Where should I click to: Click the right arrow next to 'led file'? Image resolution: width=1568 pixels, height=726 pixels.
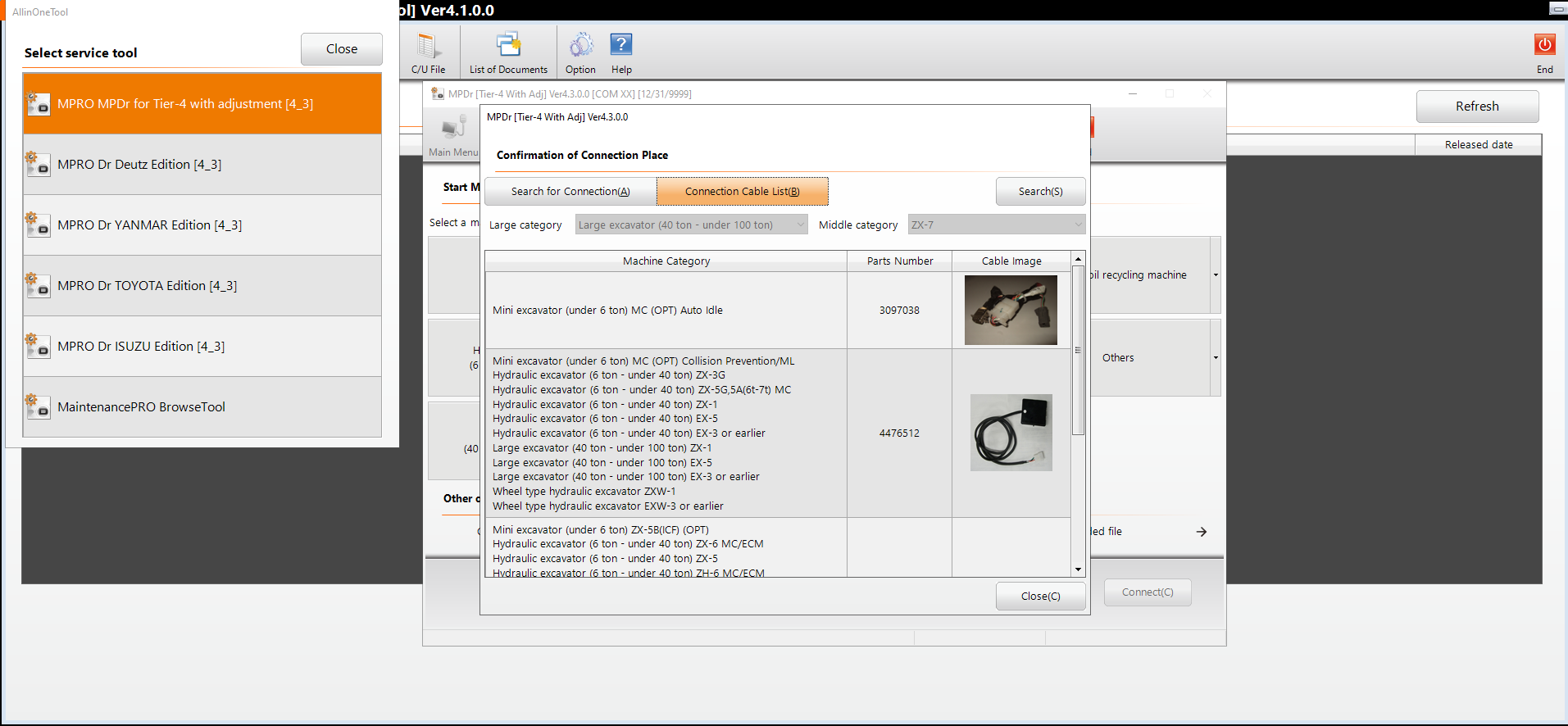coord(1202,532)
